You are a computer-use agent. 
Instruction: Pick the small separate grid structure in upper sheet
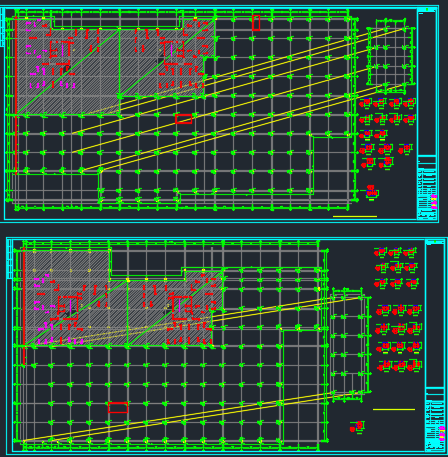click(x=391, y=56)
